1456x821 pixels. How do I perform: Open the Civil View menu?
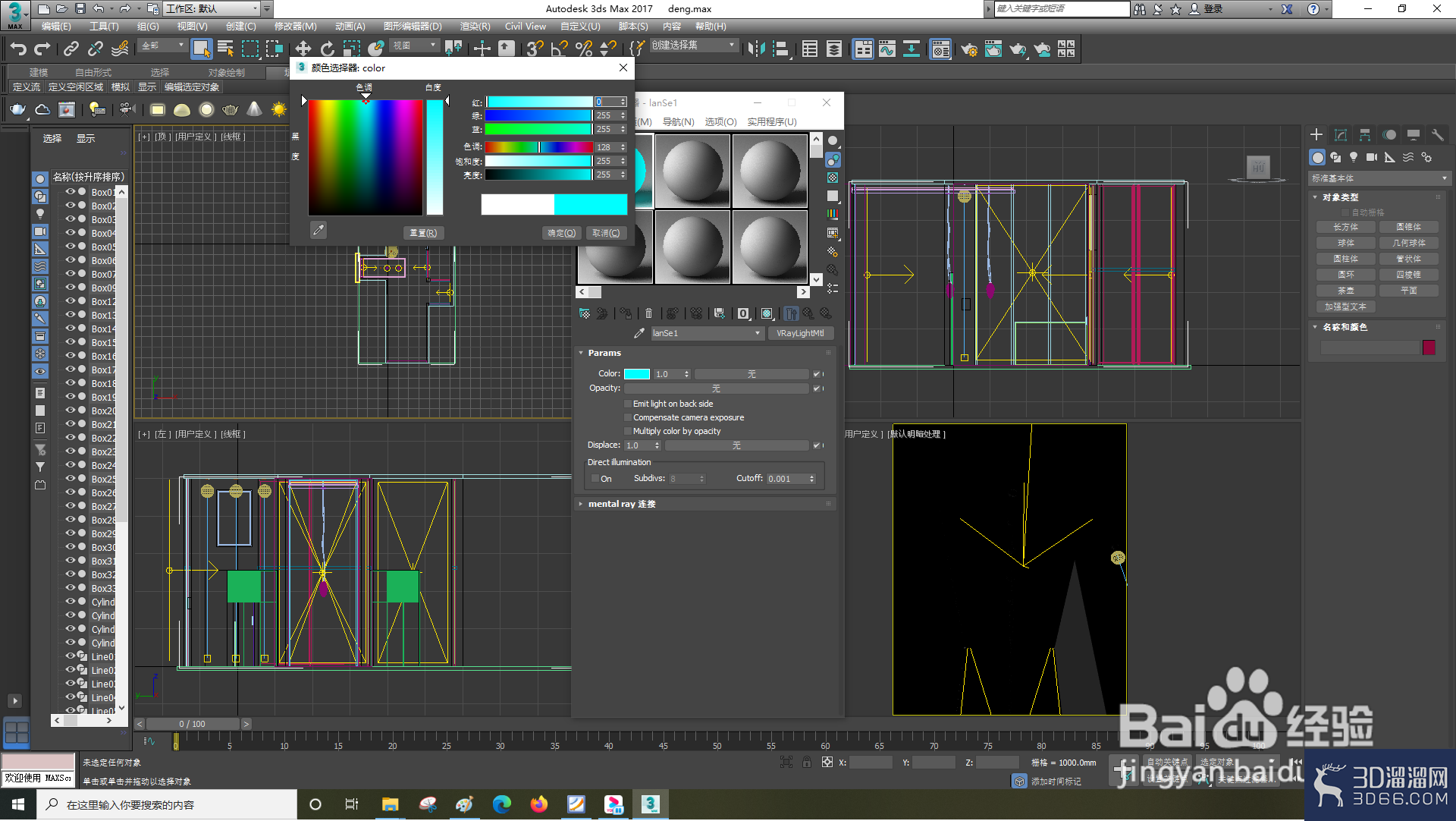coord(526,27)
